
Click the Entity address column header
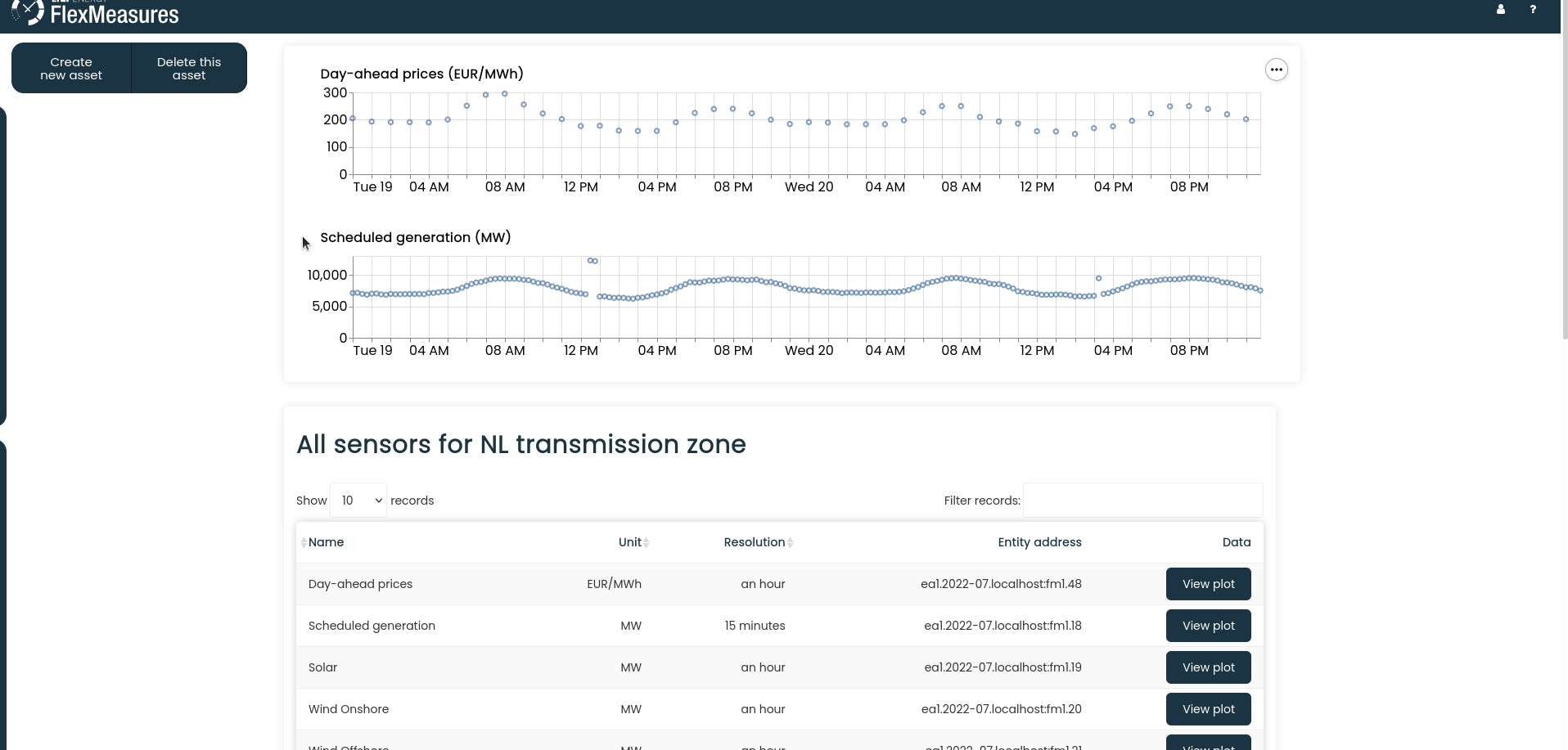point(1039,542)
